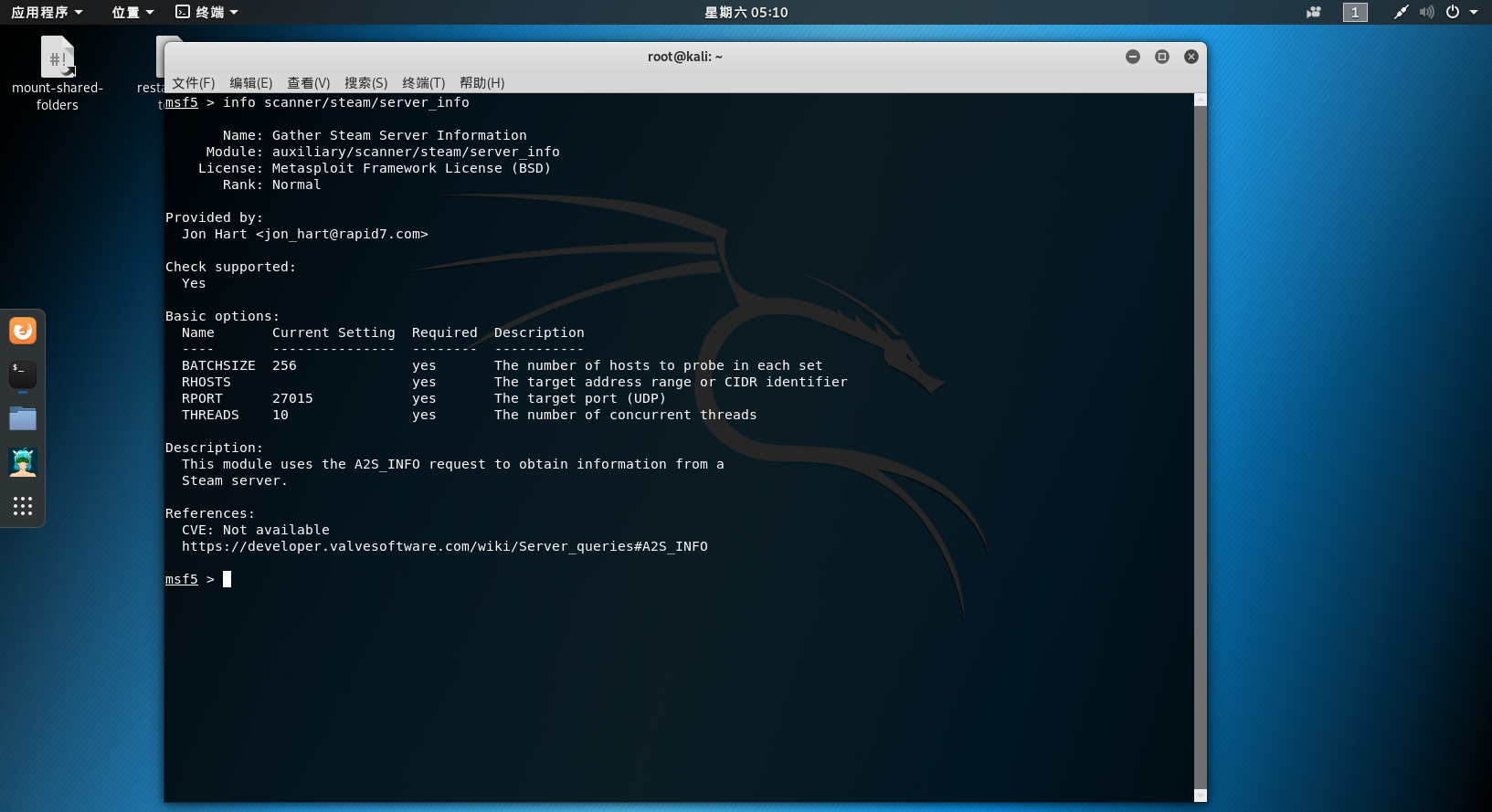
Task: Click the jon_hart@rapid7.com email text
Action: click(342, 234)
